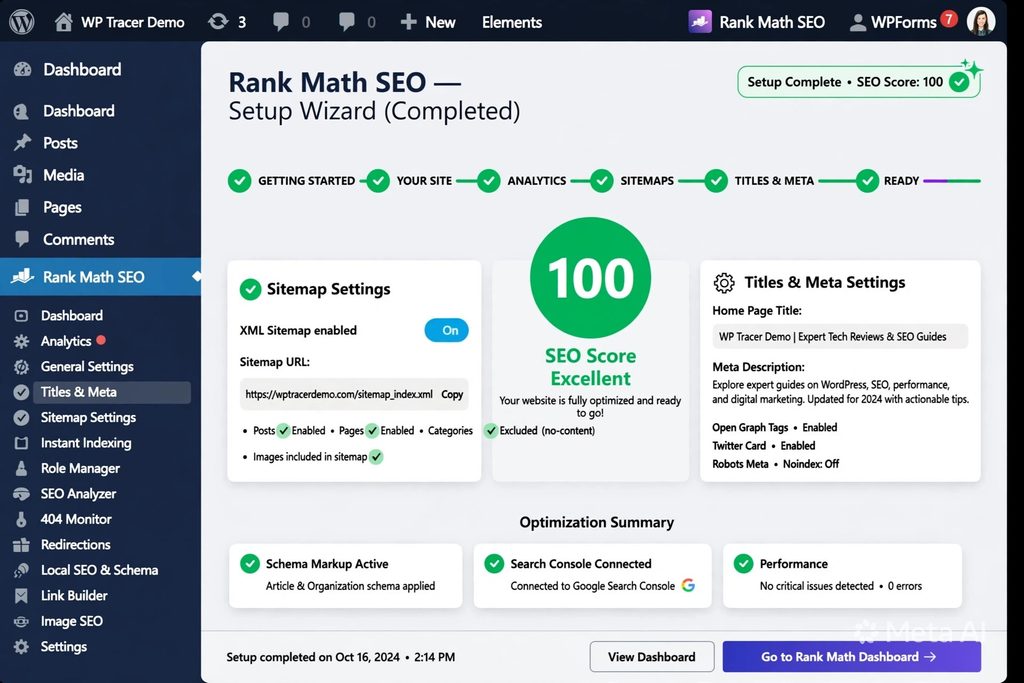
Task: Go to the Getting Started wizard step
Action: coord(291,181)
